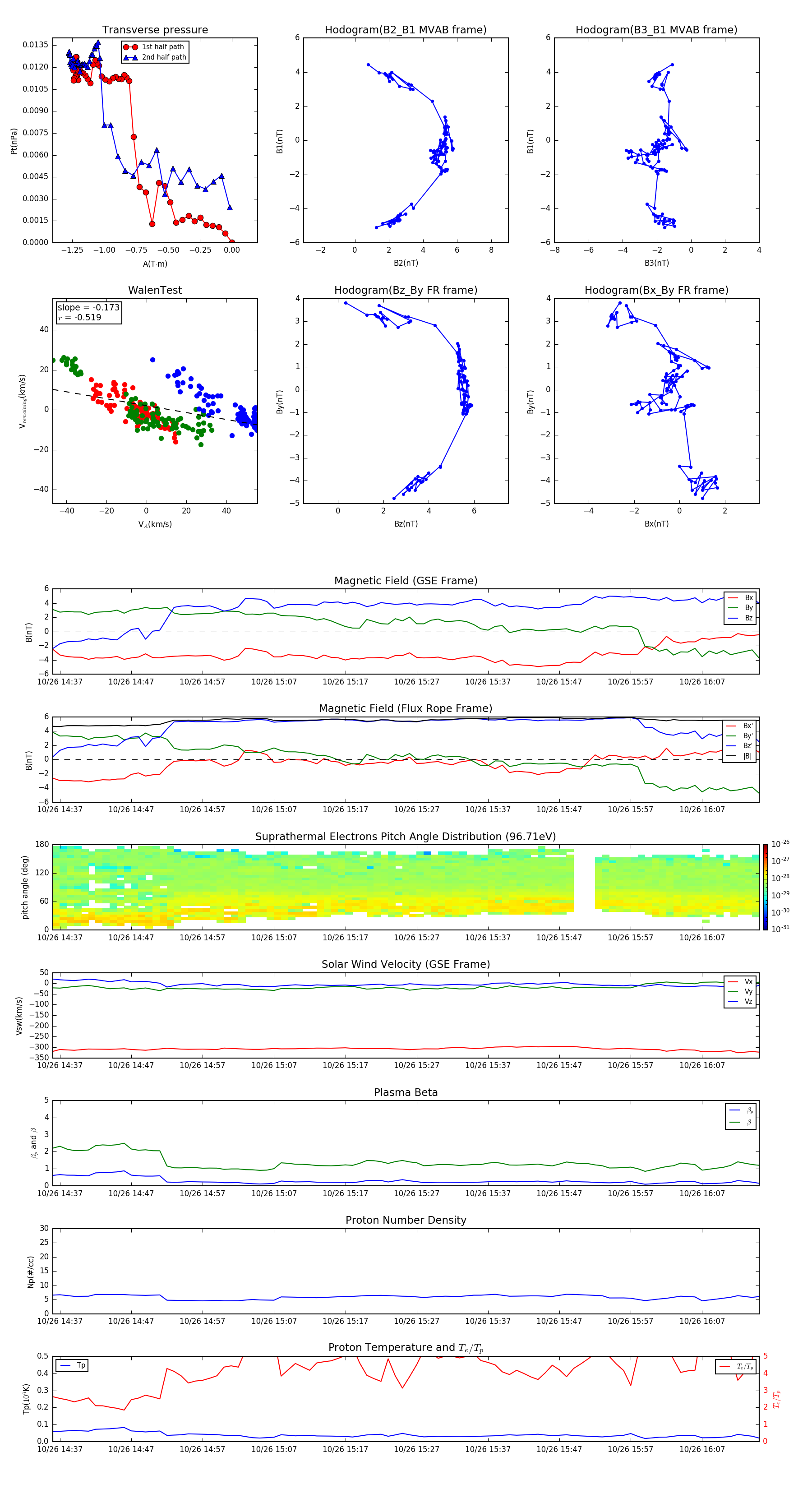The image size is (812, 1489).
Task: Select "By'" in the Flux Rope Frame legend
Action: click(x=740, y=736)
